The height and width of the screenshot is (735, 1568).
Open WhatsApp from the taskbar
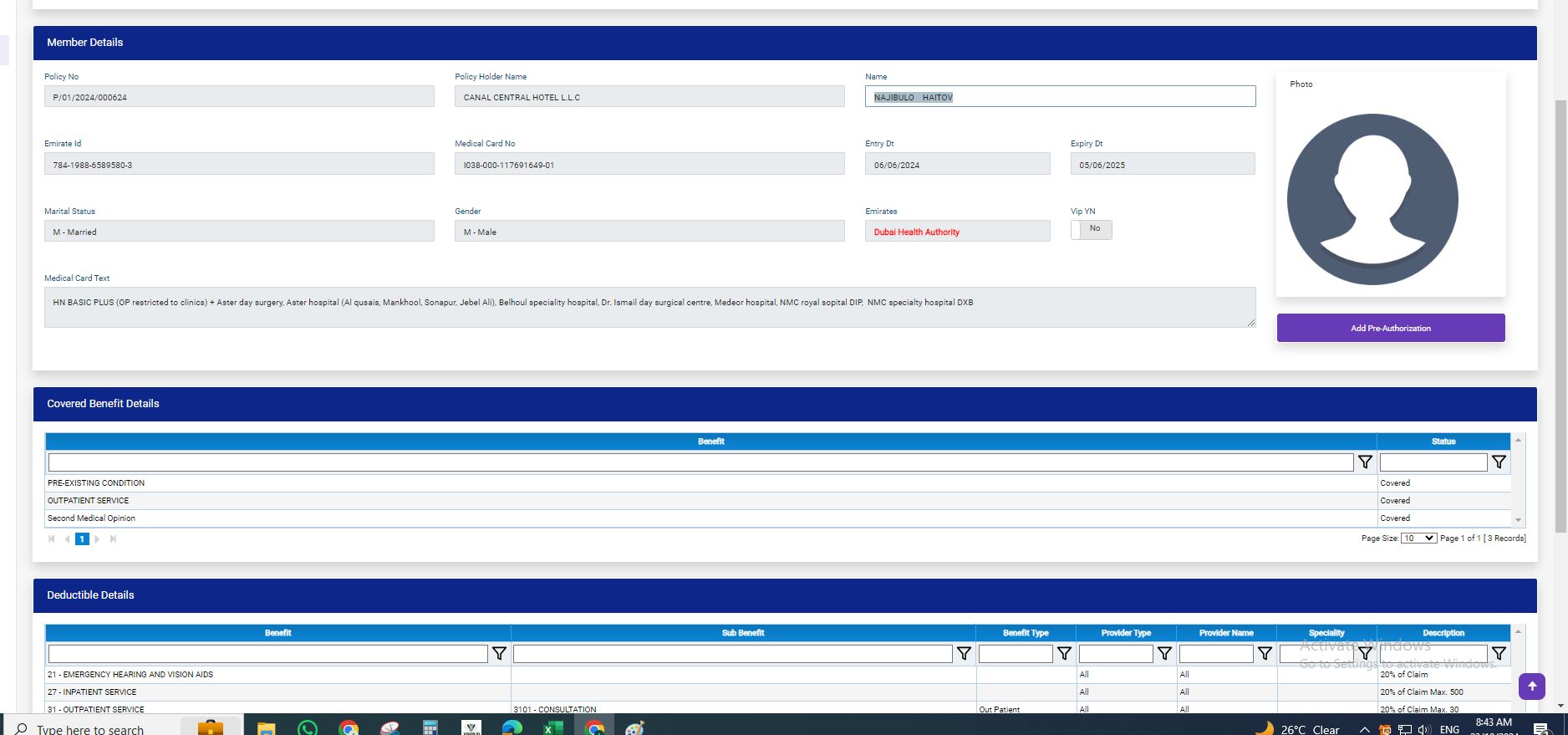click(308, 728)
